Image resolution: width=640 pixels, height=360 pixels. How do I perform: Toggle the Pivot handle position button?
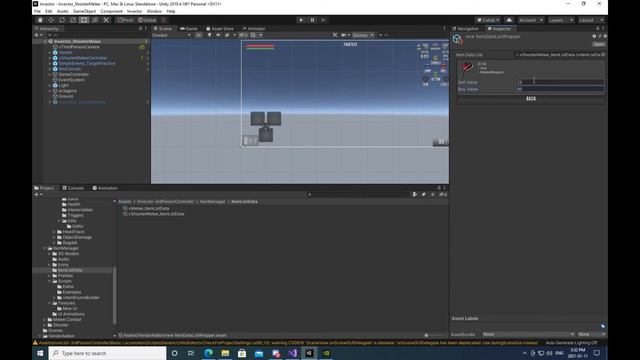coord(126,20)
